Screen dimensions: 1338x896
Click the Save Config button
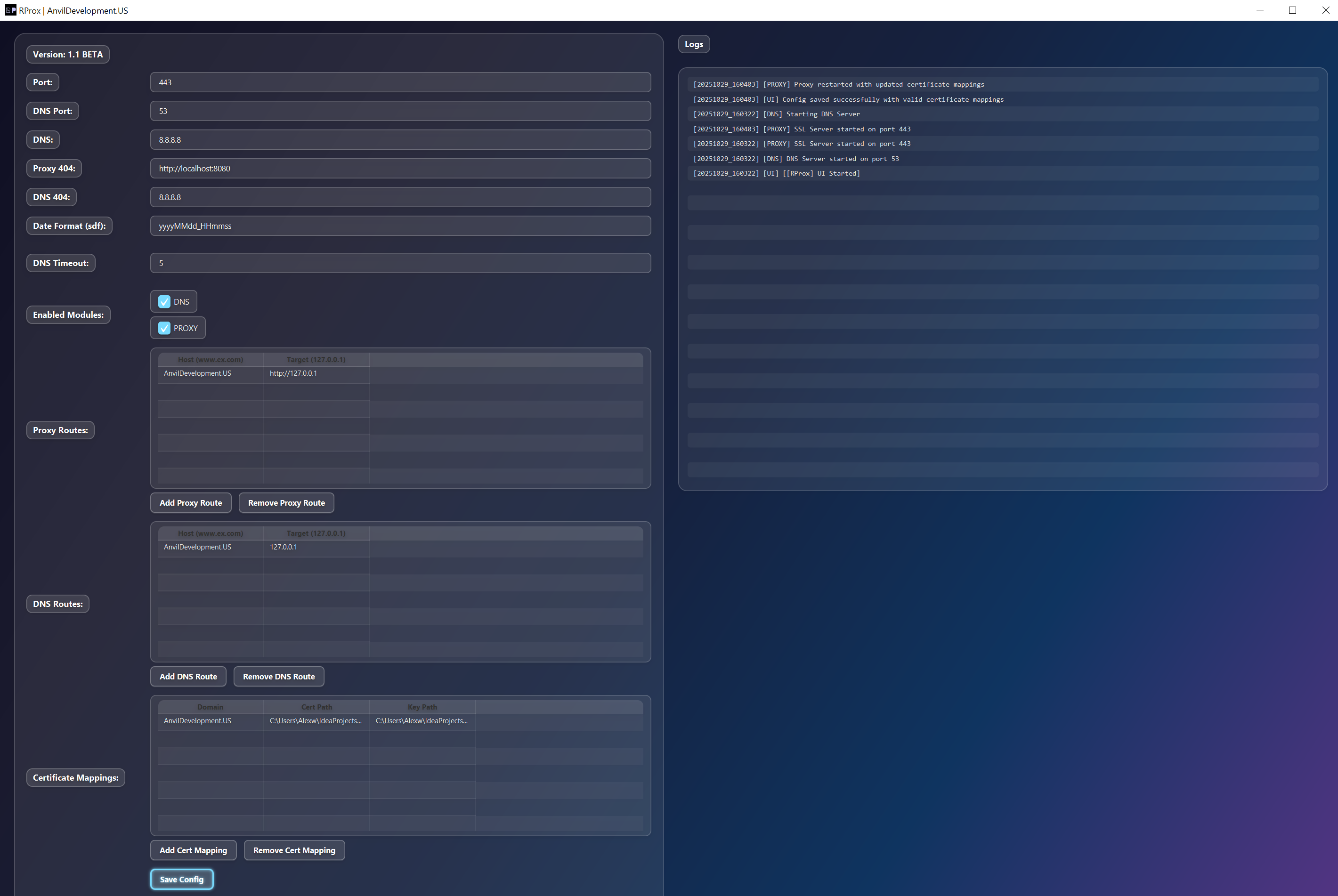182,880
